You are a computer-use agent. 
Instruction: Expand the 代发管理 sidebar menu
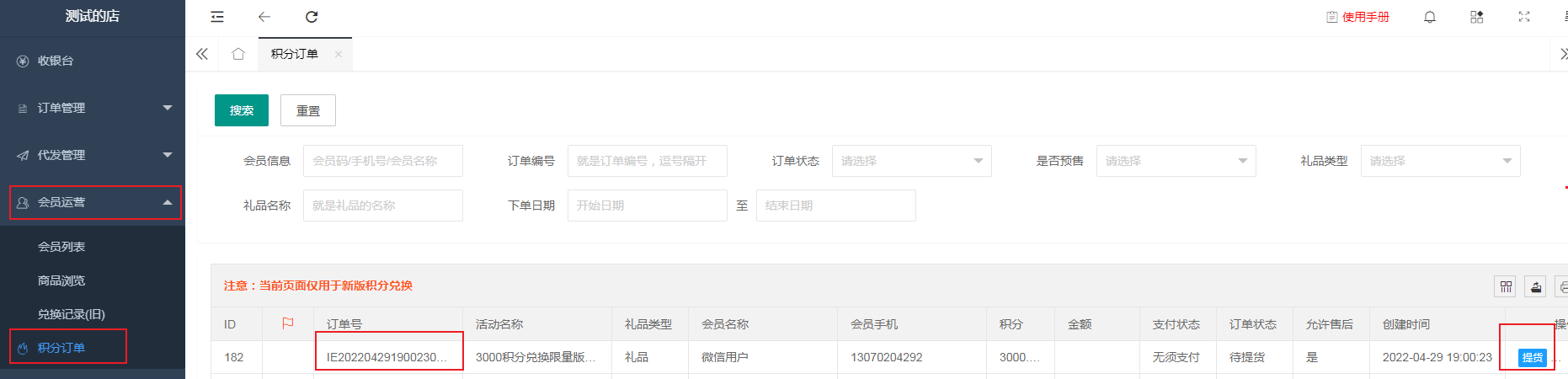click(93, 155)
